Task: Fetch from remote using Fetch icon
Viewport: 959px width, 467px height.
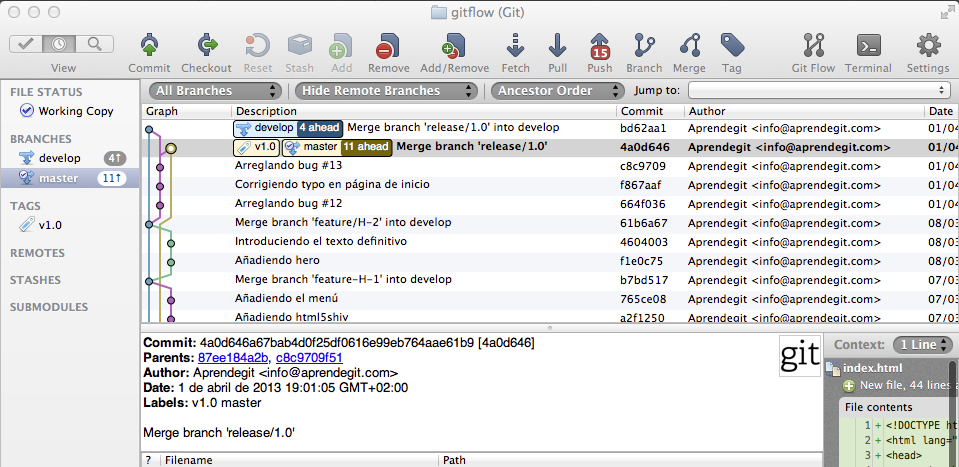Action: coord(516,46)
